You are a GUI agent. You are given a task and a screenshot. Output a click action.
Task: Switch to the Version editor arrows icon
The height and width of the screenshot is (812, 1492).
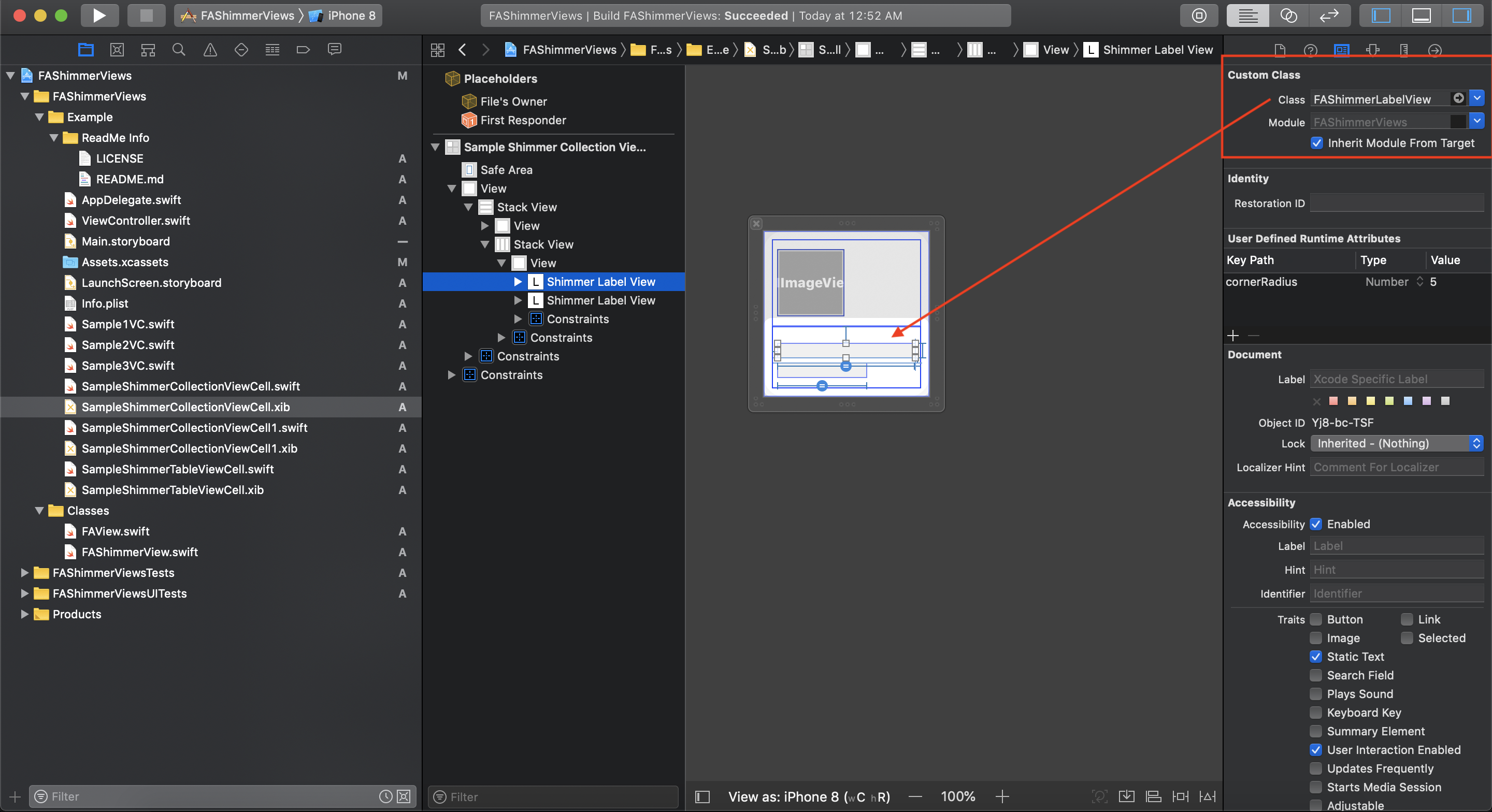pos(1329,16)
